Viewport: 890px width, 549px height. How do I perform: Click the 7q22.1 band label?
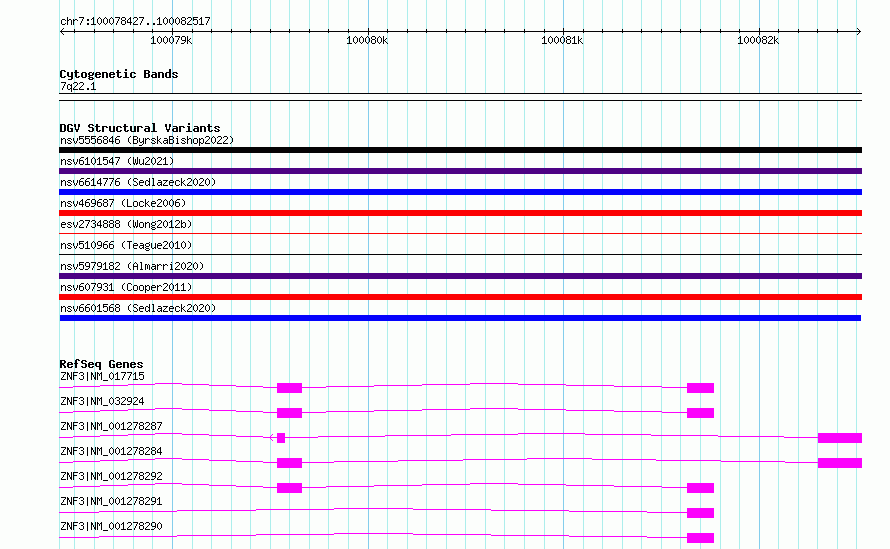pyautogui.click(x=78, y=86)
